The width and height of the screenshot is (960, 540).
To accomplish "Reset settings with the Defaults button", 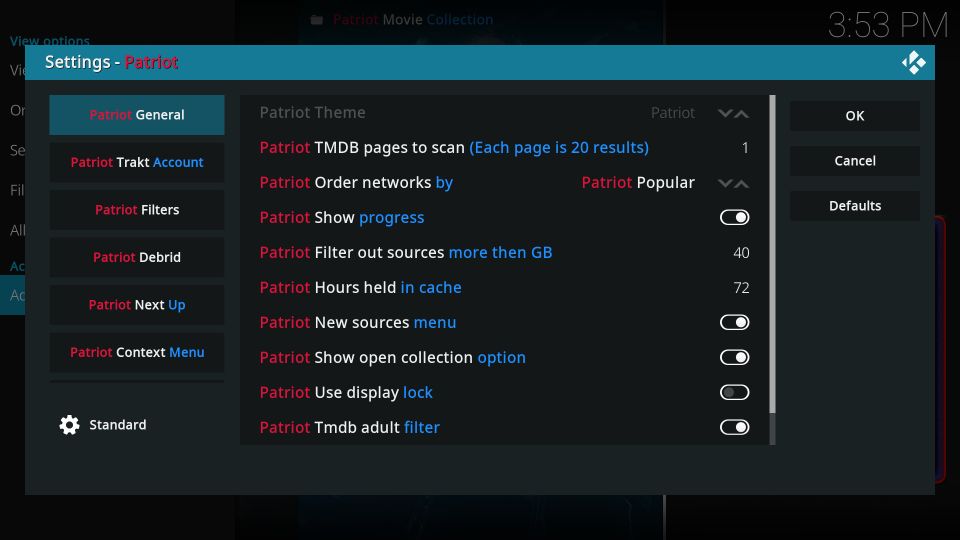I will point(855,206).
